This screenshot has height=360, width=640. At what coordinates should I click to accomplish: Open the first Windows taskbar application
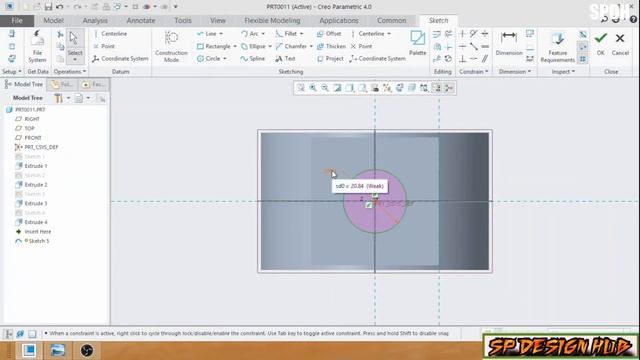[29, 350]
